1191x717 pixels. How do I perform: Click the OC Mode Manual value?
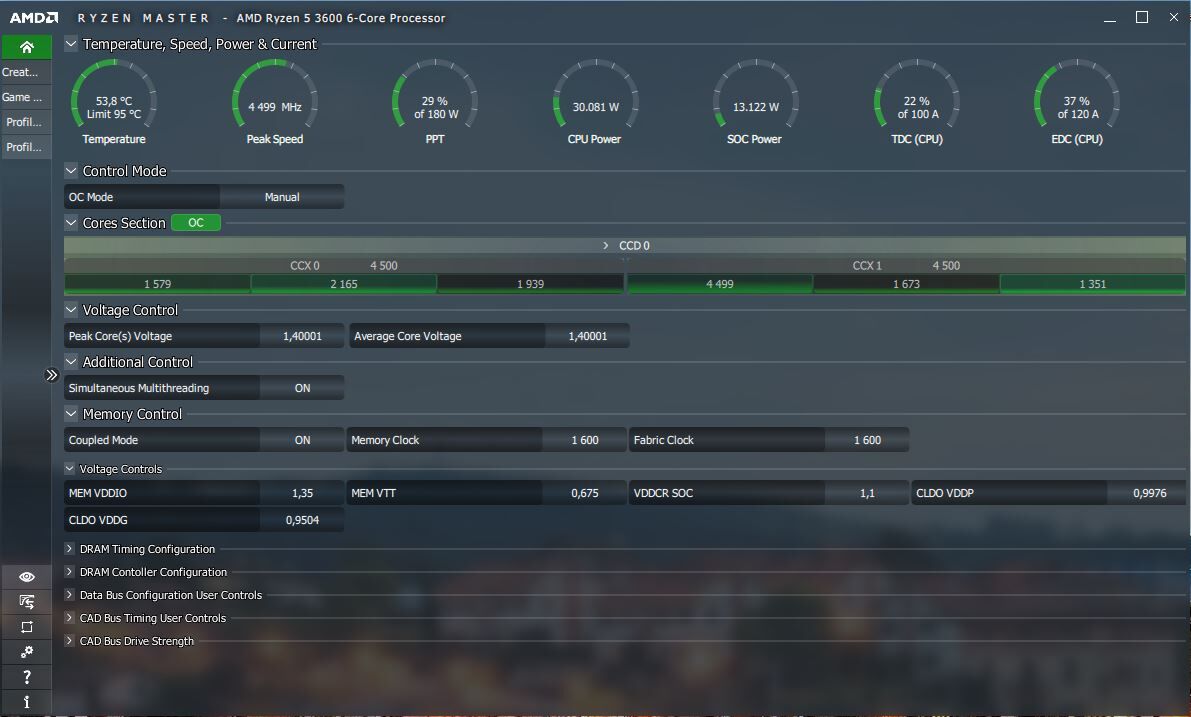coord(282,197)
